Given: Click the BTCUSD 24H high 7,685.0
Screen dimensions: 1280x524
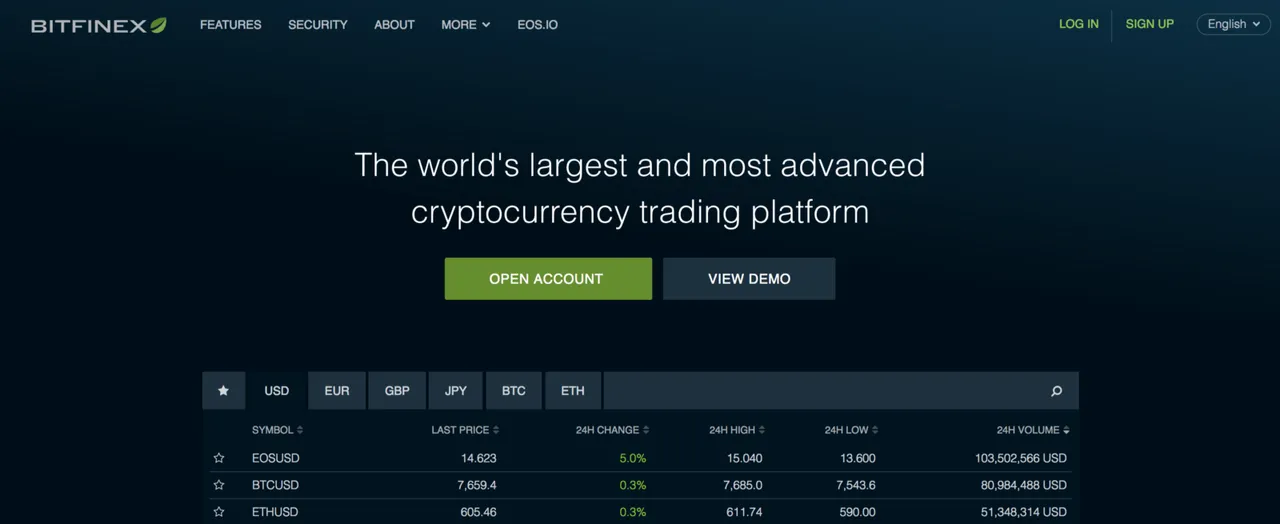Looking at the screenshot, I should (743, 485).
